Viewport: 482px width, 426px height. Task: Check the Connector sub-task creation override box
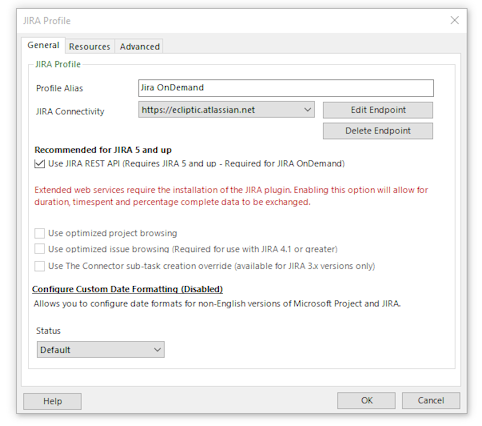tap(40, 266)
